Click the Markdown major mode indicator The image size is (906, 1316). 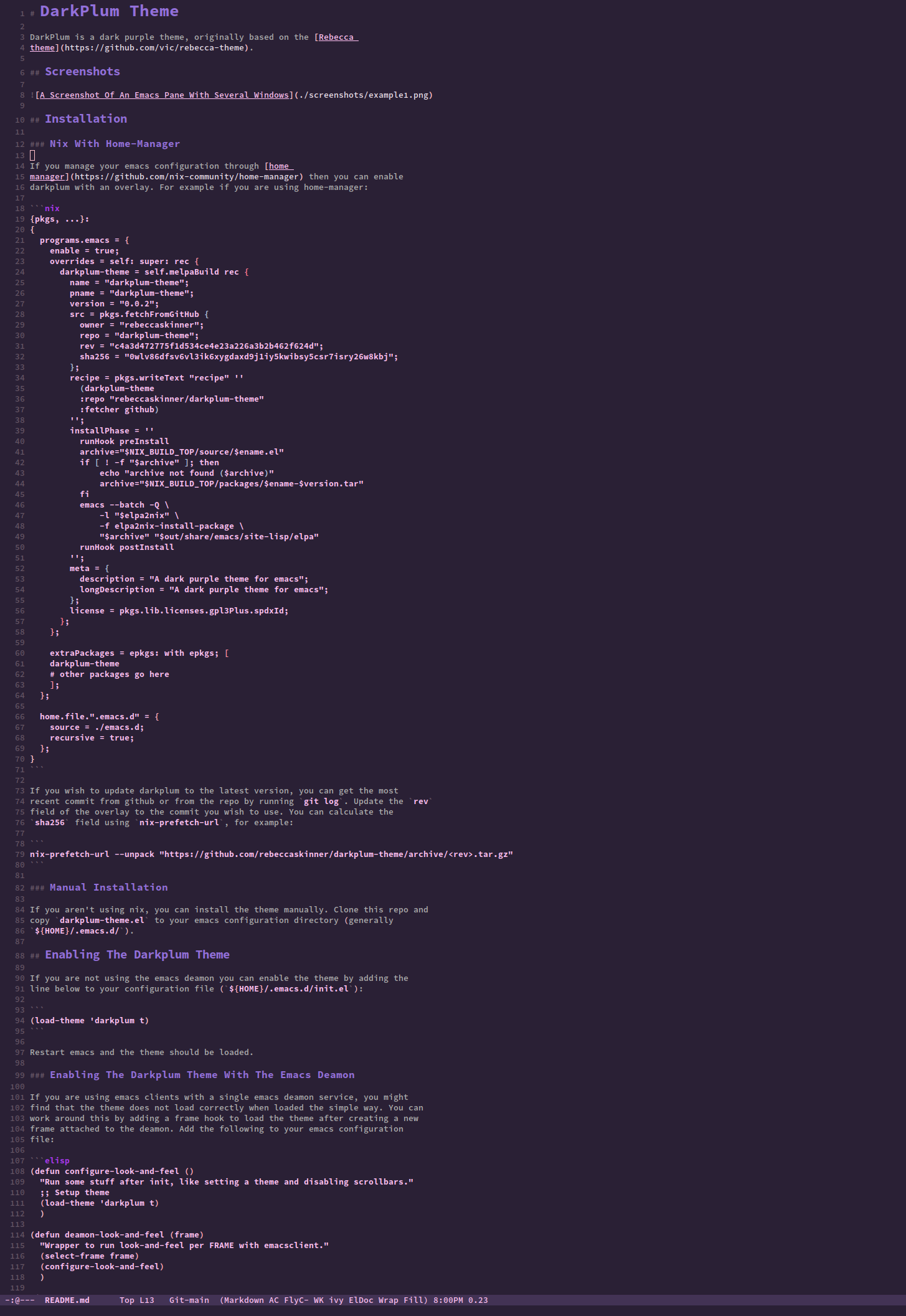(x=244, y=1300)
